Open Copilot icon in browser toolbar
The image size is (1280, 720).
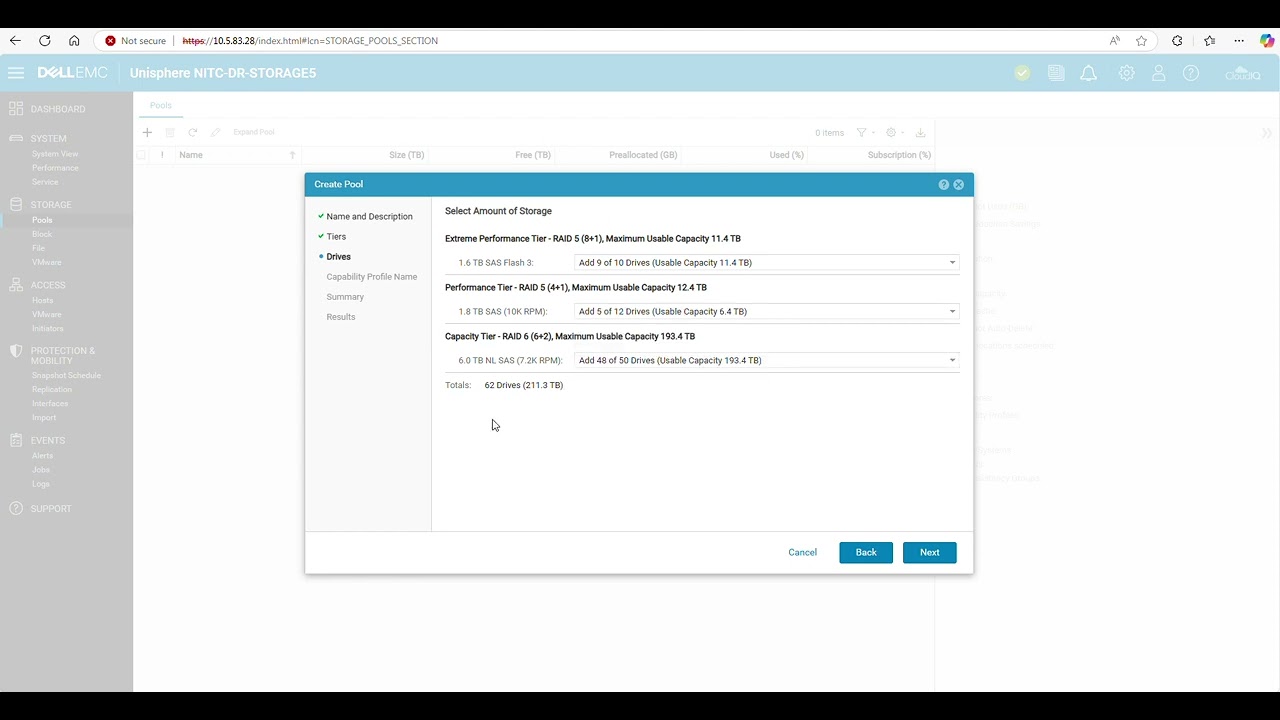click(x=1267, y=41)
